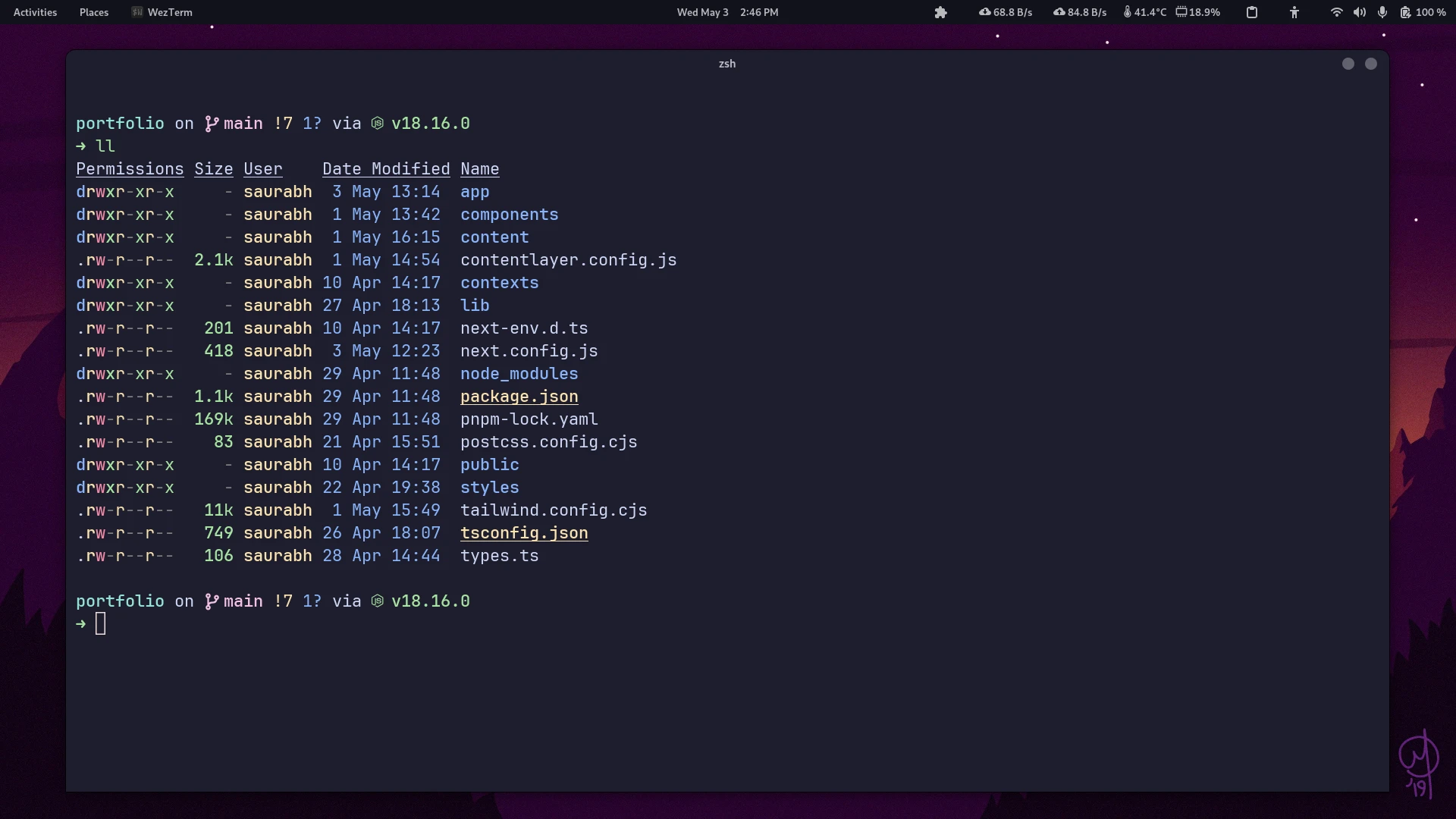Click postcss.config.cjs file name

coord(549,442)
